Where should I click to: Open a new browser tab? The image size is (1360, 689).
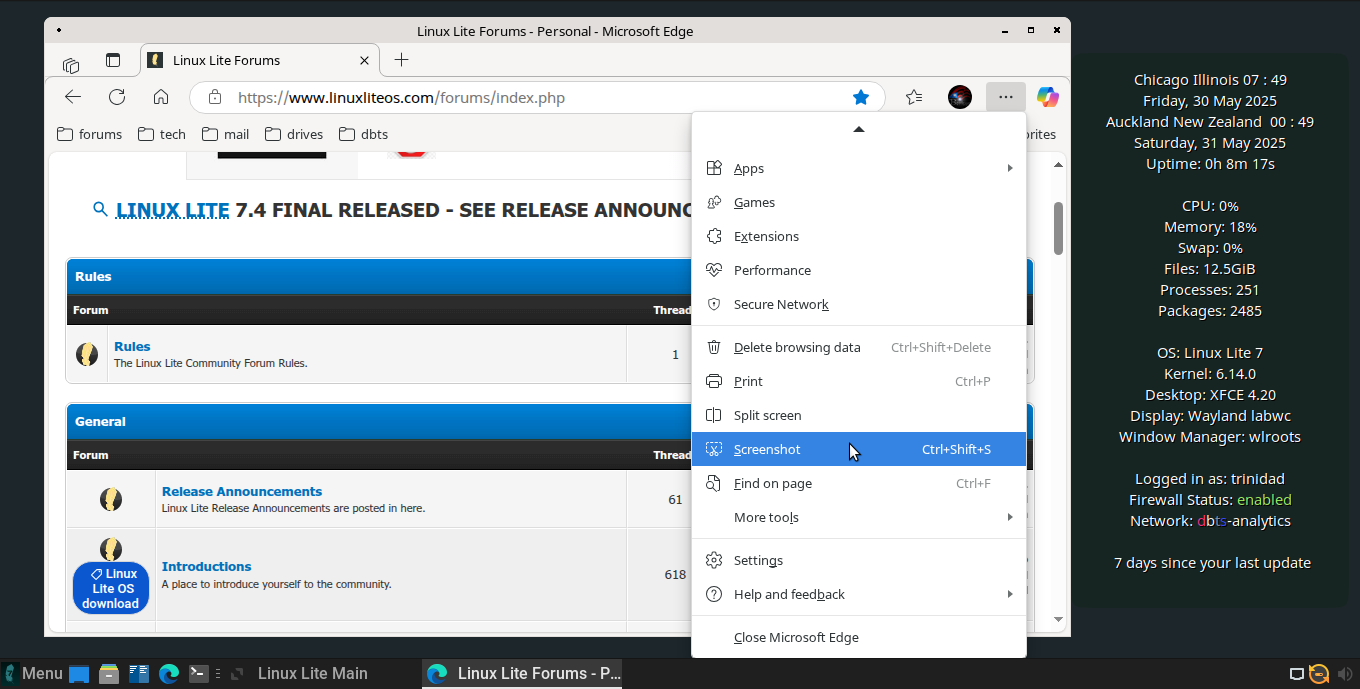pos(401,60)
